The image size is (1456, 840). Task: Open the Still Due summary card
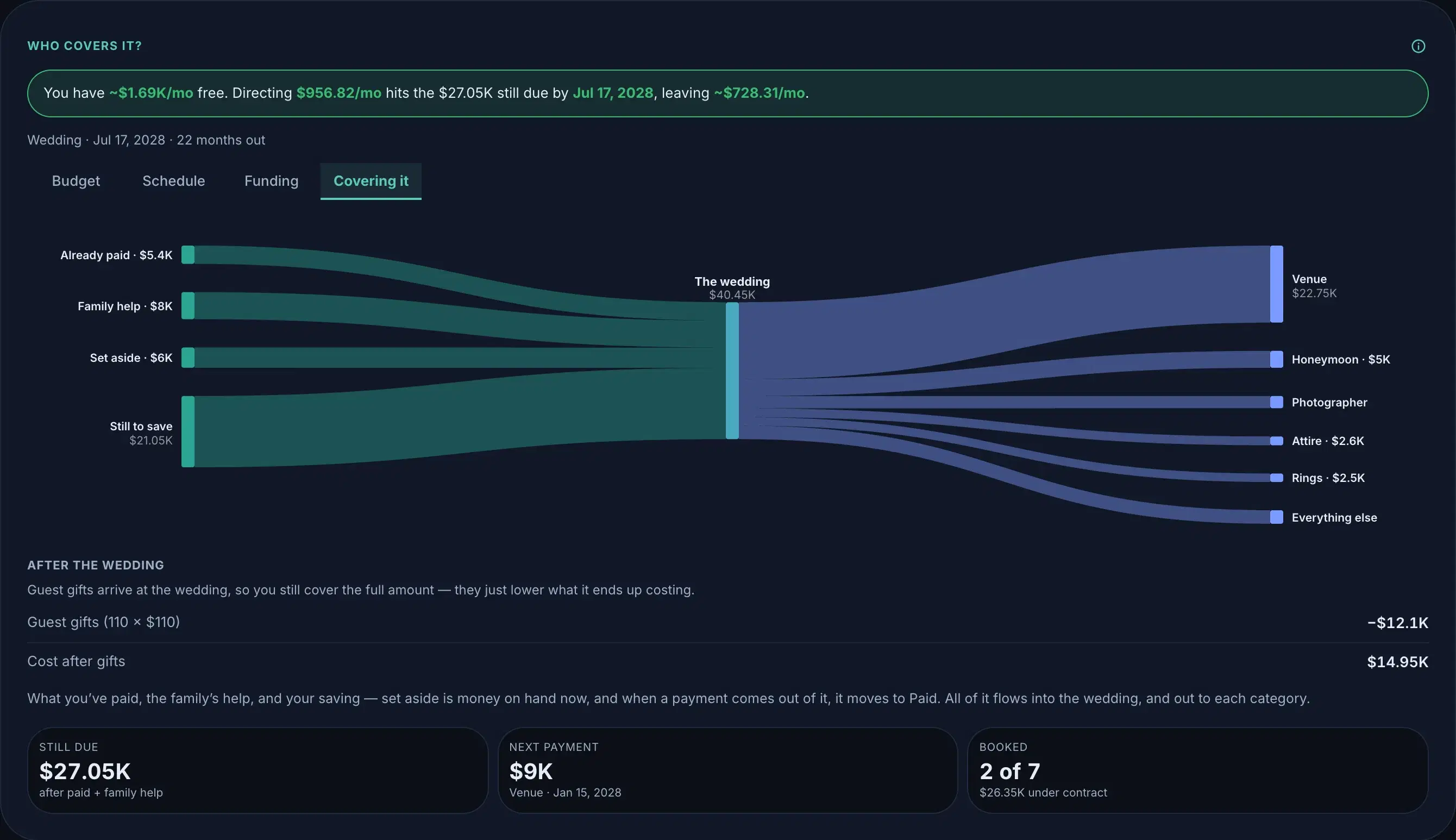[258, 770]
